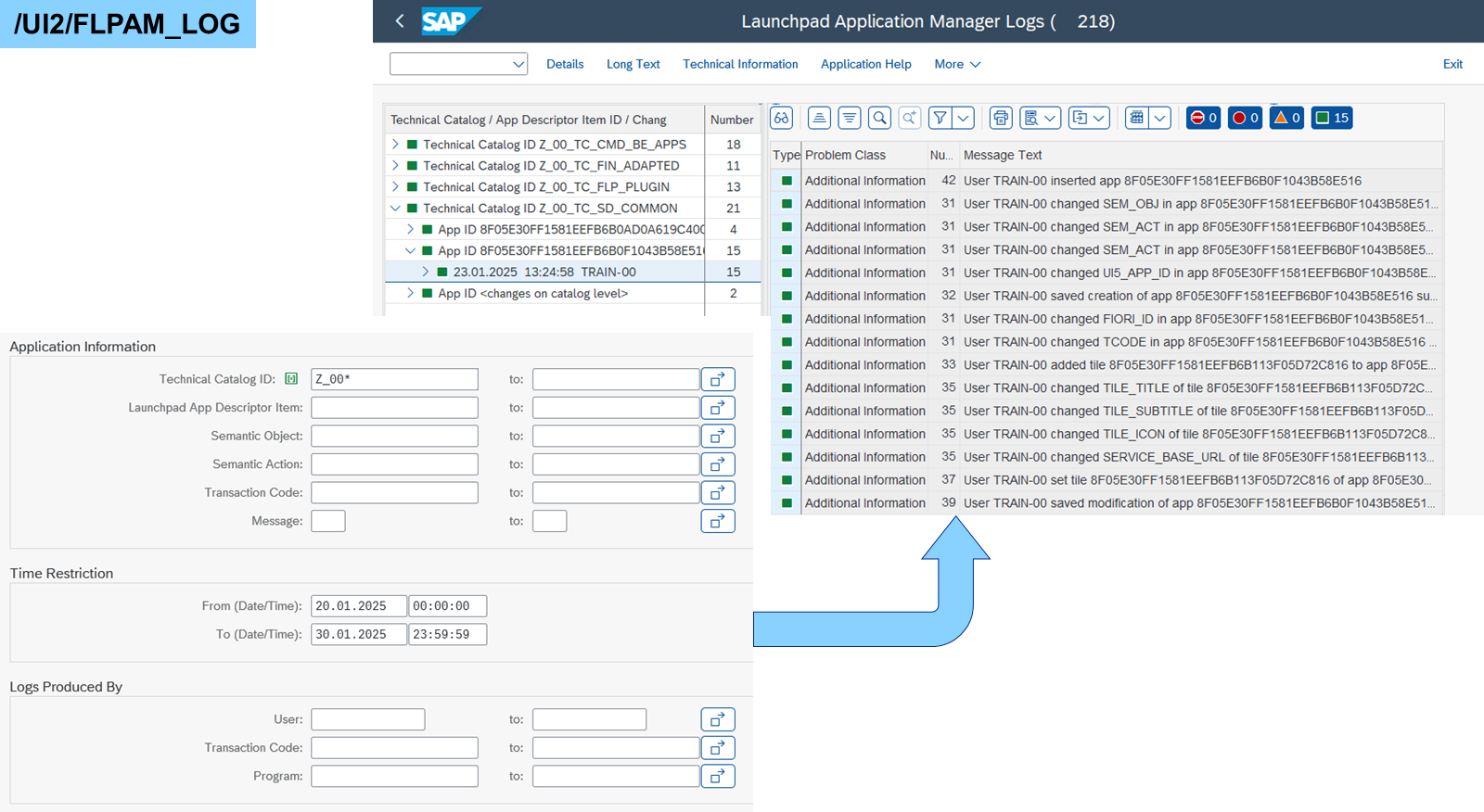Filter by green info messages 15
This screenshot has height=812, width=1484.
[x=1332, y=118]
